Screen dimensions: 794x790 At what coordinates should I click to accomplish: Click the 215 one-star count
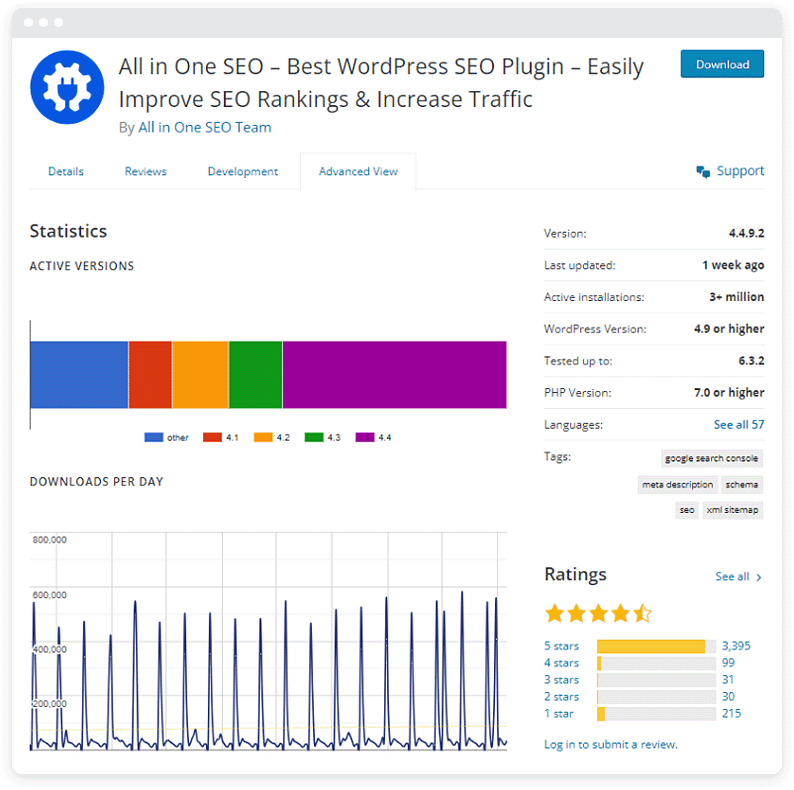731,713
